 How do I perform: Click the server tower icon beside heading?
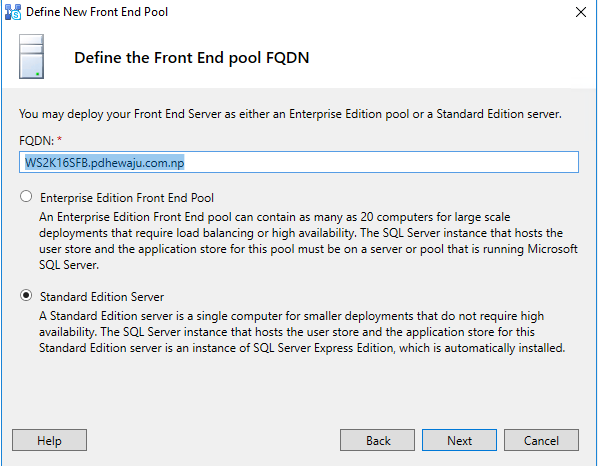31,56
